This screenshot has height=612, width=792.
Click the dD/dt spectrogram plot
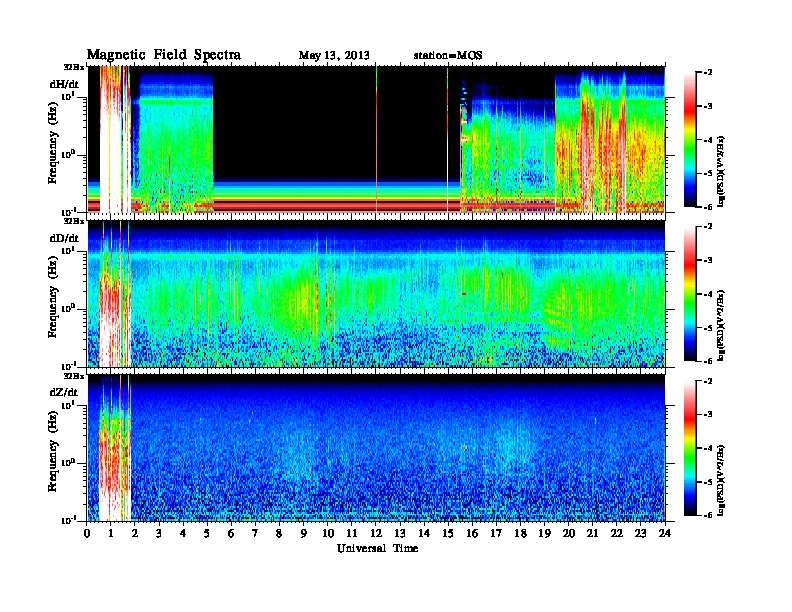point(376,293)
